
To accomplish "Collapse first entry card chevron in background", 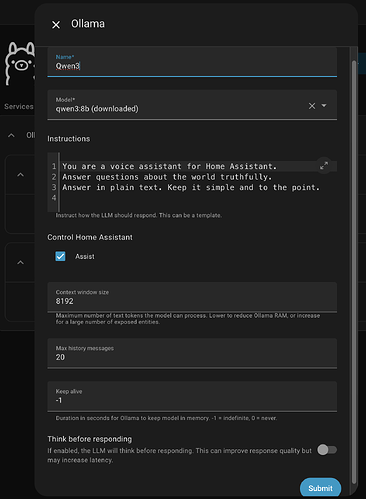I will point(20,175).
